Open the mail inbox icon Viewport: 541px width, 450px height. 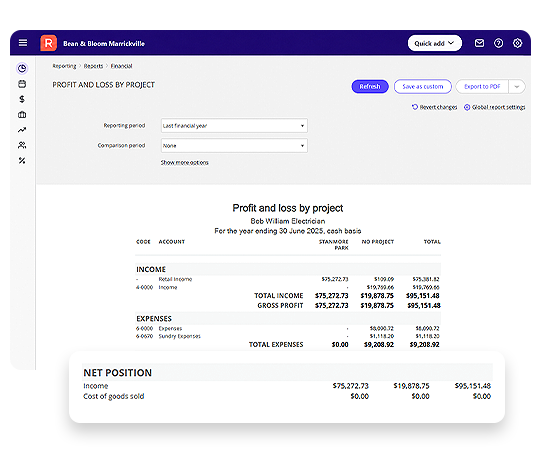479,43
